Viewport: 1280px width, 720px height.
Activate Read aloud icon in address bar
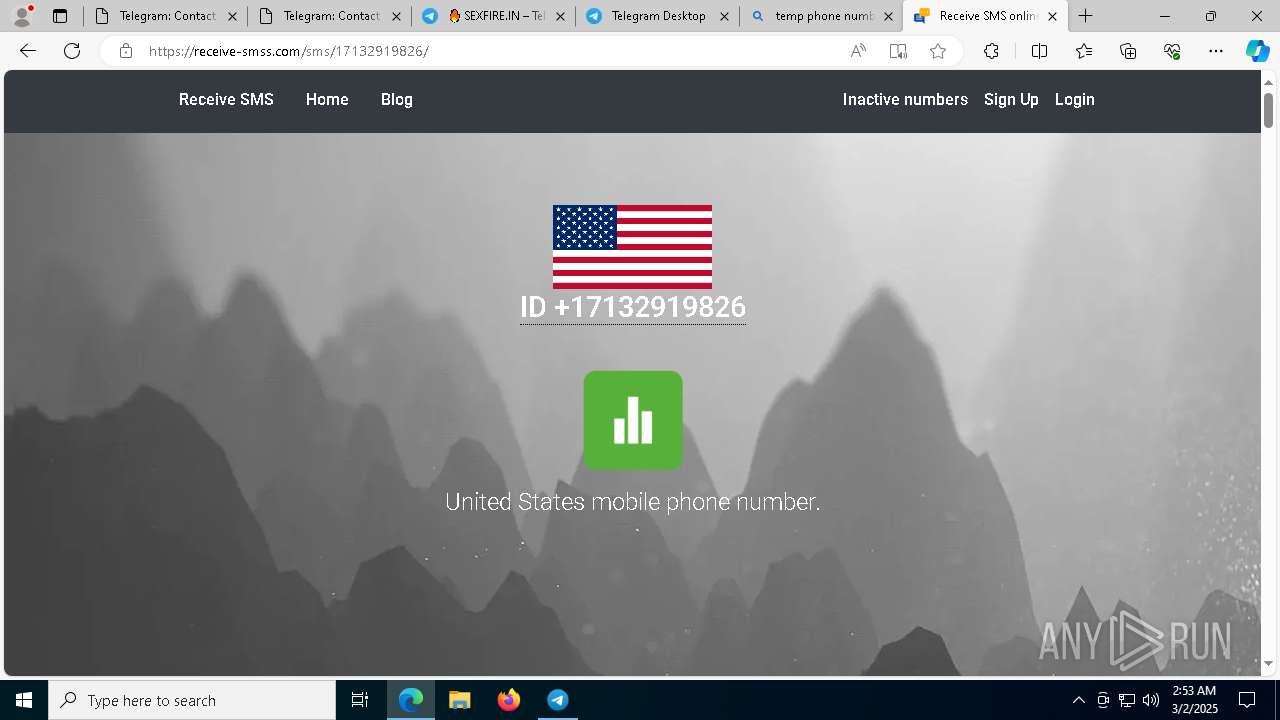pos(858,51)
